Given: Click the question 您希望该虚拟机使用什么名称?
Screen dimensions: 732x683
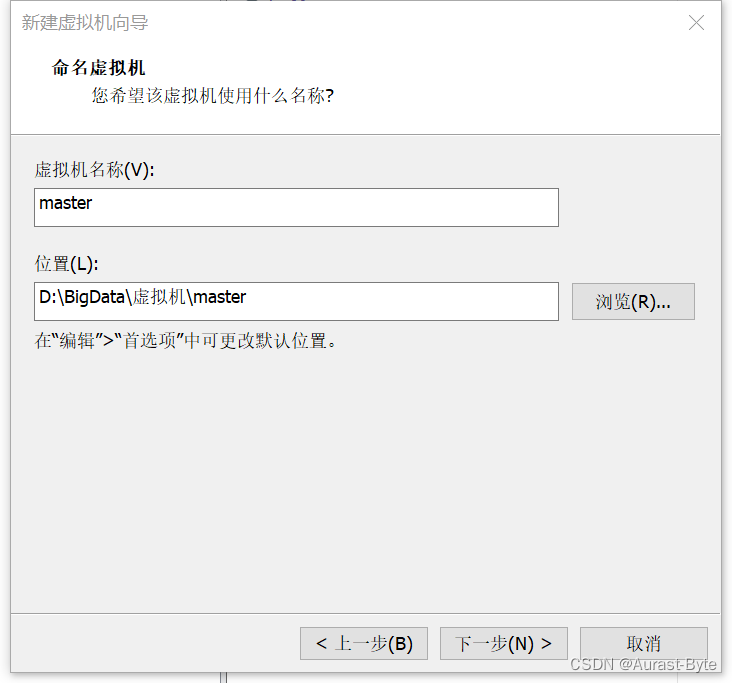Looking at the screenshot, I should pos(213,96).
